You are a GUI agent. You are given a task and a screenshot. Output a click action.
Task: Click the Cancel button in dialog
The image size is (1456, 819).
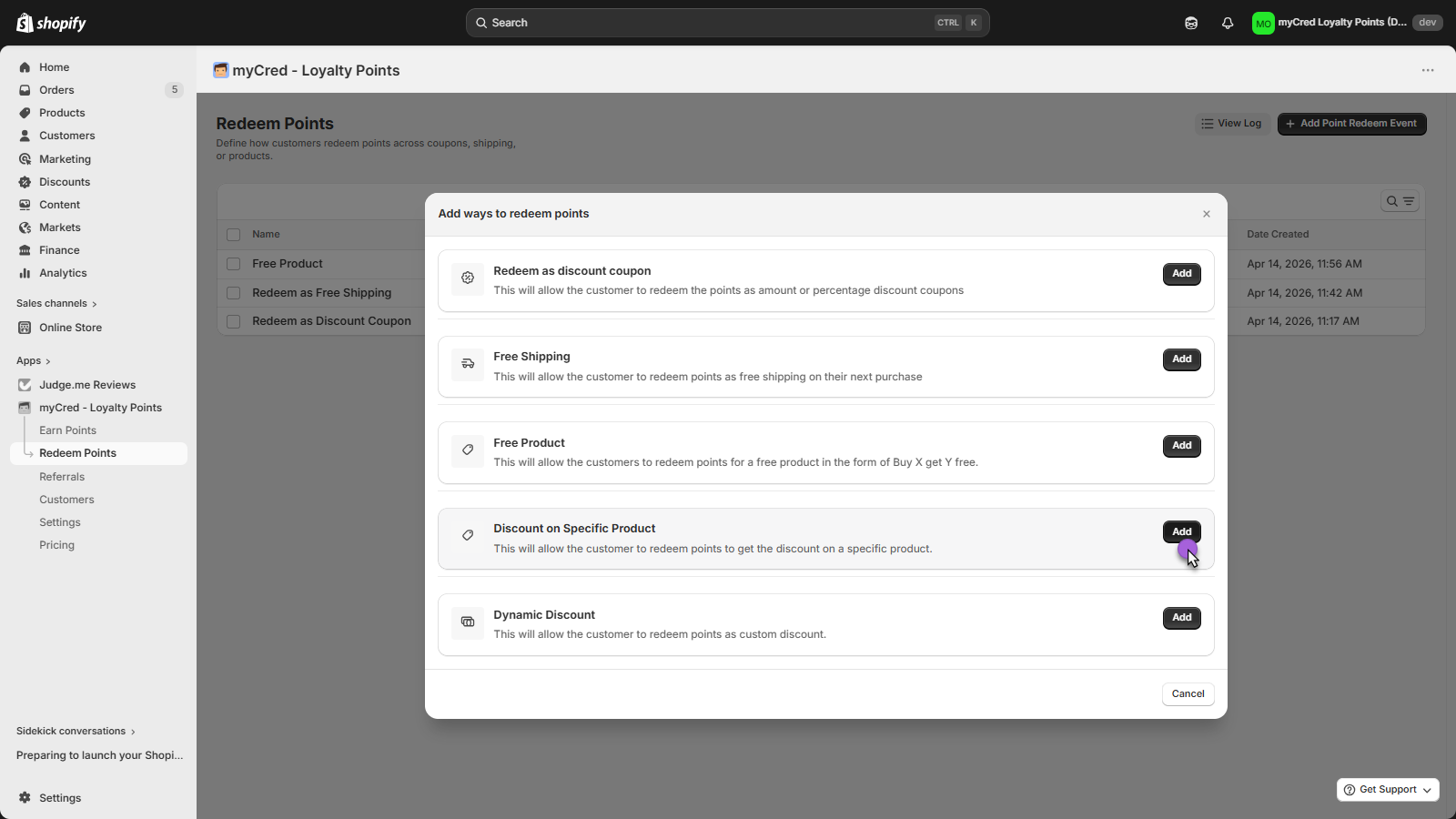point(1188,694)
